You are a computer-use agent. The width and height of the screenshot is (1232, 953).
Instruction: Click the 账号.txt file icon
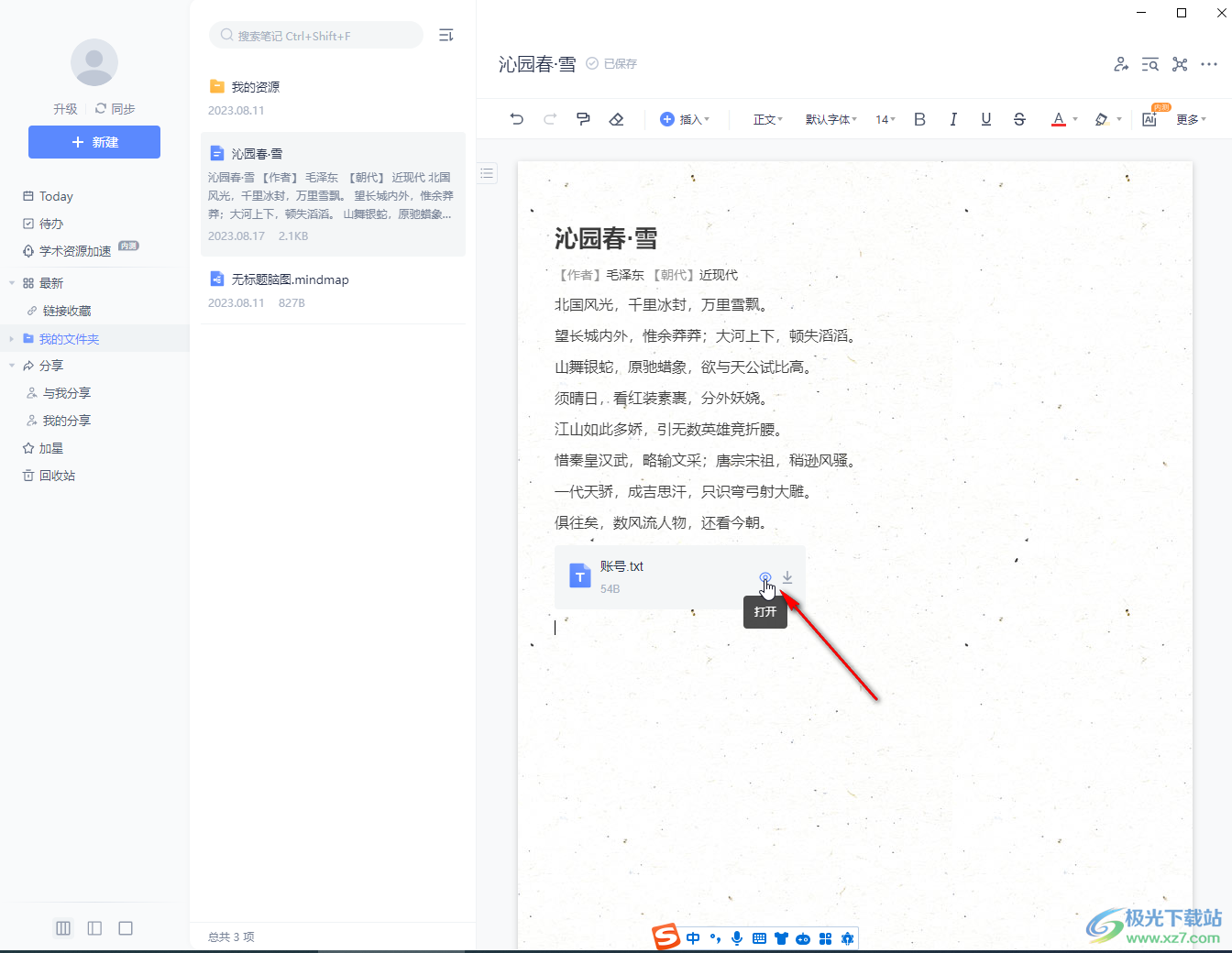pos(580,575)
